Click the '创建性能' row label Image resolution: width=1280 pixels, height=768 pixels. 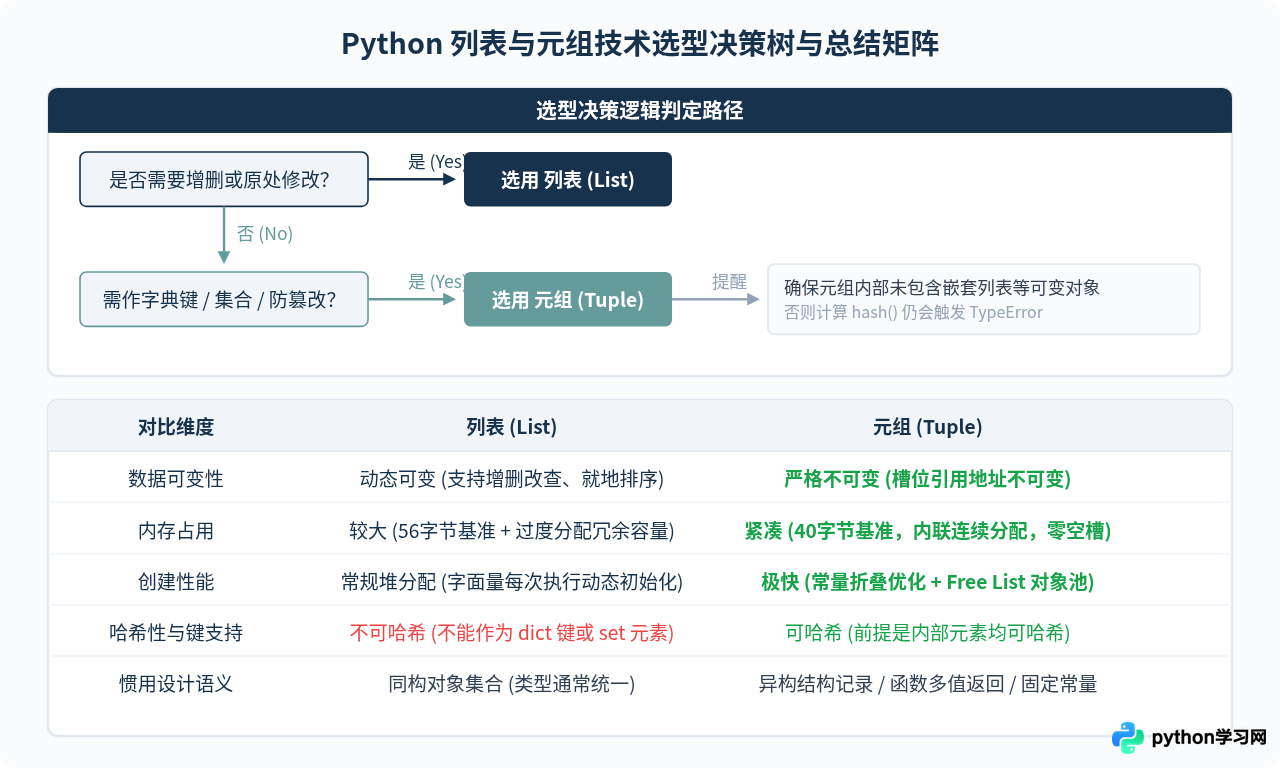click(x=176, y=581)
